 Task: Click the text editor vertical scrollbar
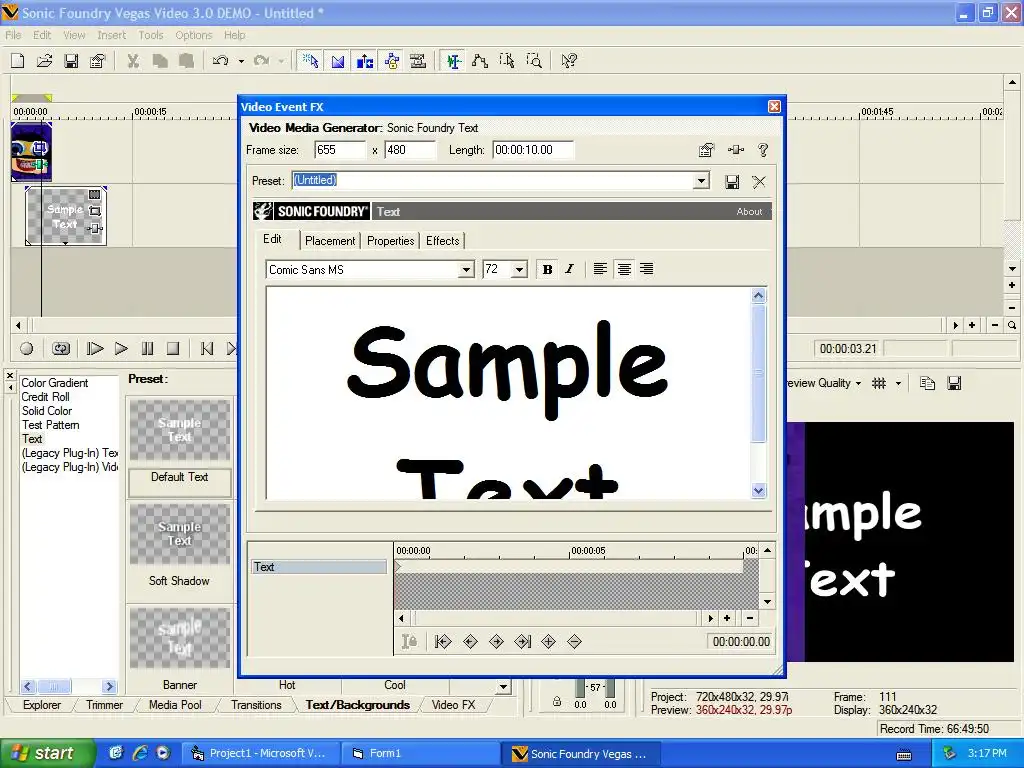tap(758, 393)
